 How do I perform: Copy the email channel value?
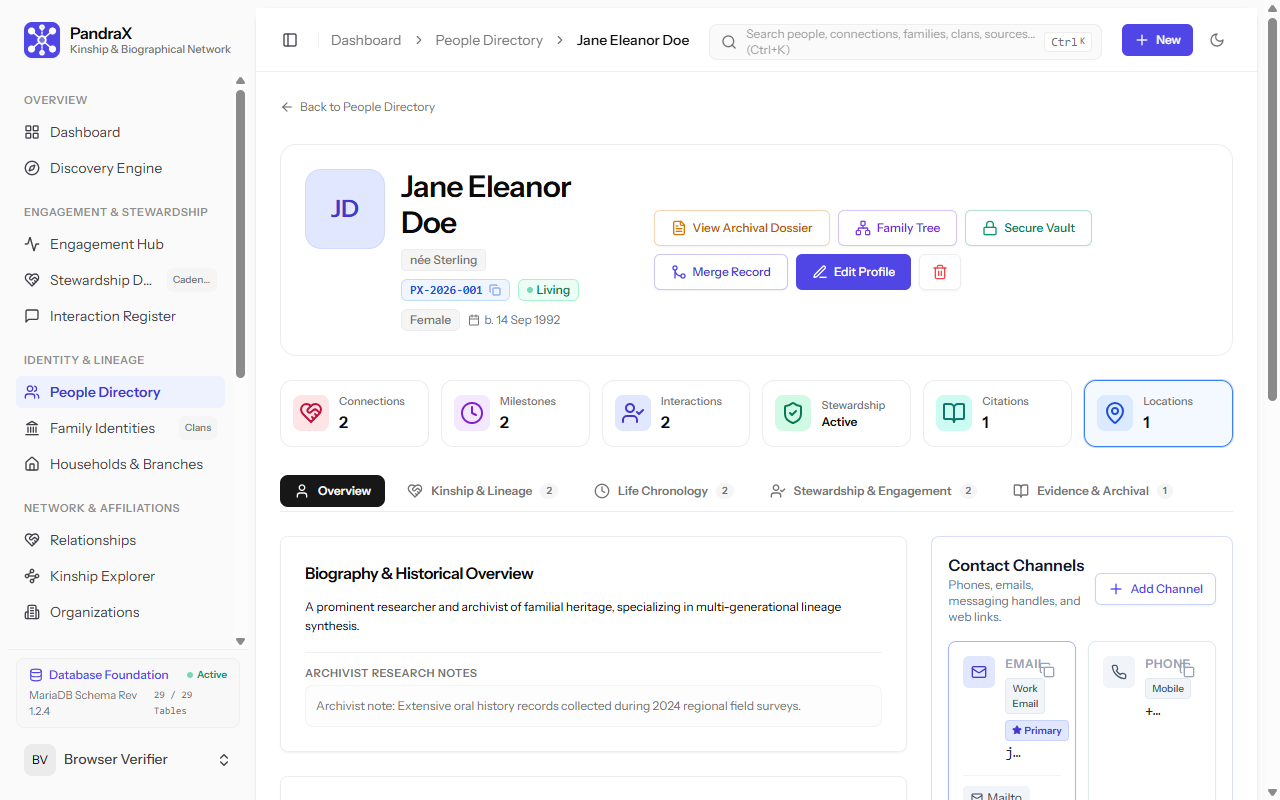1048,669
